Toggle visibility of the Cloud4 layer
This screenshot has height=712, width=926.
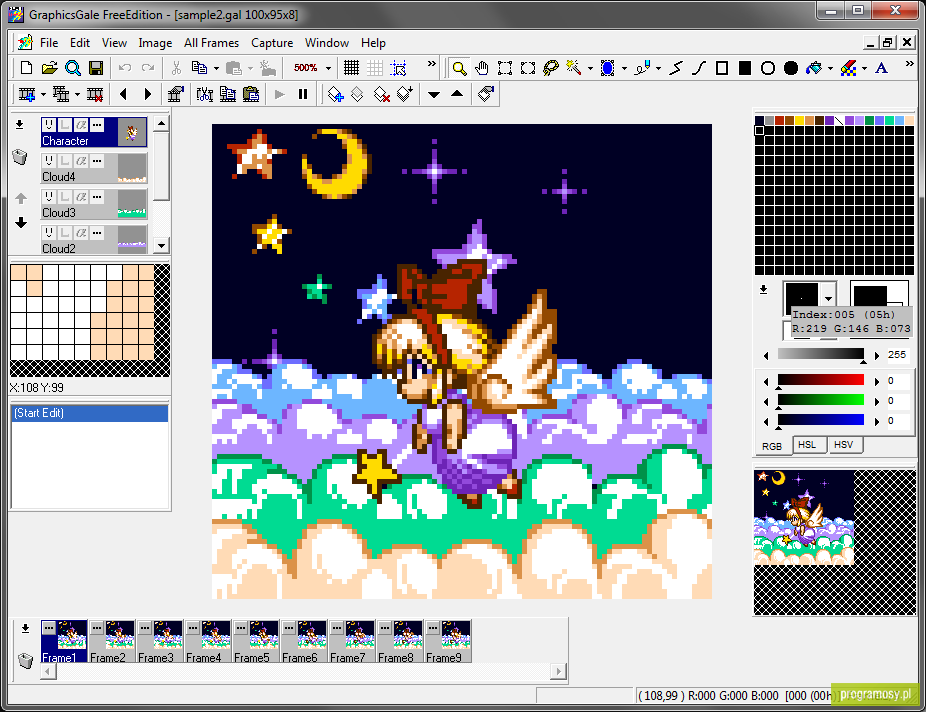pyautogui.click(x=49, y=161)
